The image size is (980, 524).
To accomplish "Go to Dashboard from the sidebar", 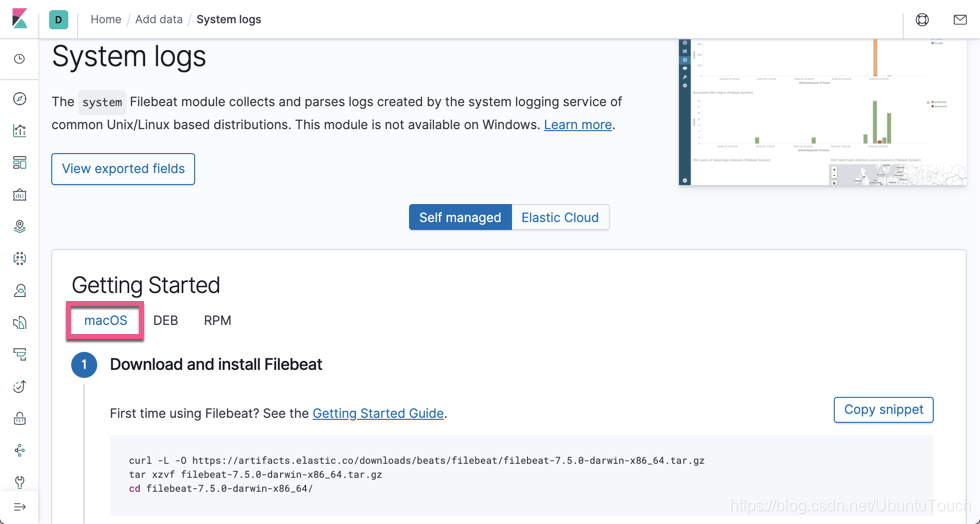I will click(19, 163).
